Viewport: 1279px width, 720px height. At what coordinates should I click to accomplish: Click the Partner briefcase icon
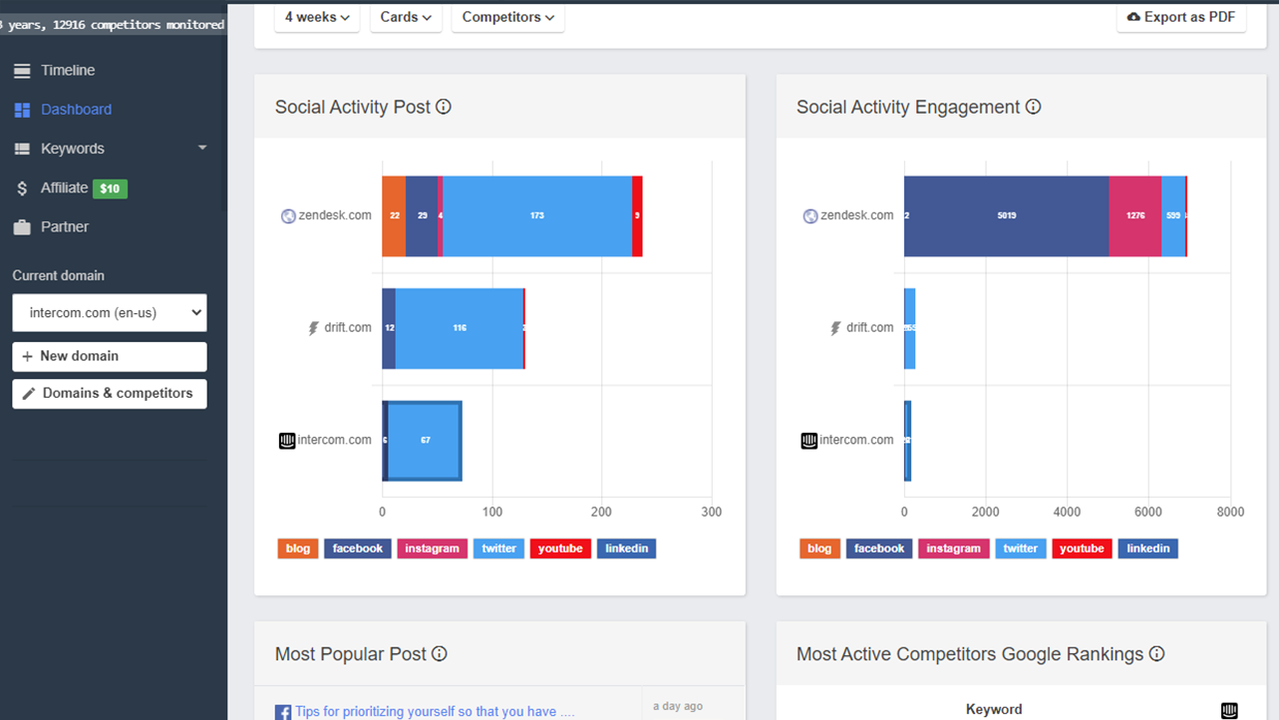22,227
